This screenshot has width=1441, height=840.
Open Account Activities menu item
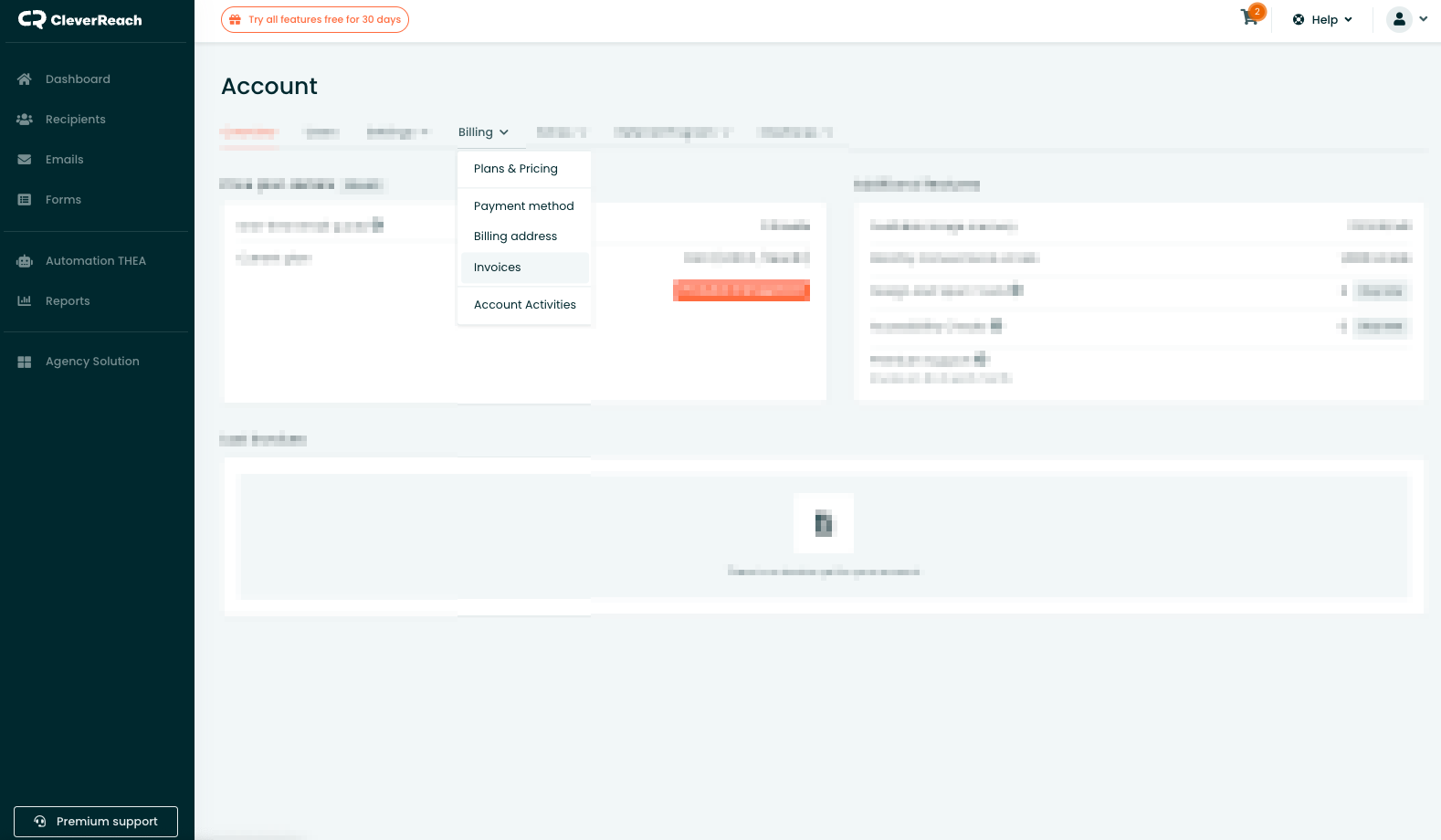point(524,305)
